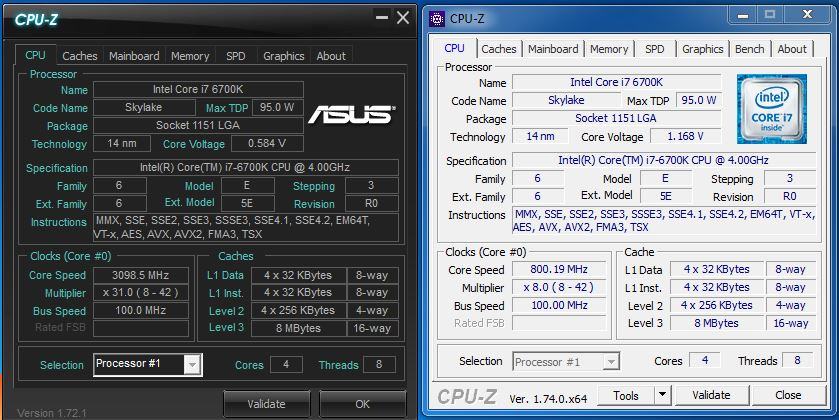
Task: Click Ext. Model 5E in right window
Action: pyautogui.click(x=666, y=196)
